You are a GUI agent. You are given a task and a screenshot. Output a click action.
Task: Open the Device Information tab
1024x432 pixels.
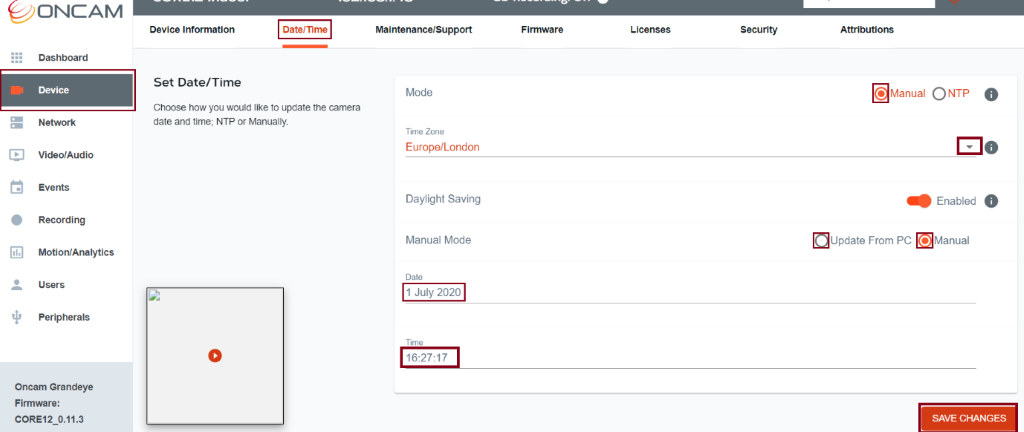click(192, 29)
